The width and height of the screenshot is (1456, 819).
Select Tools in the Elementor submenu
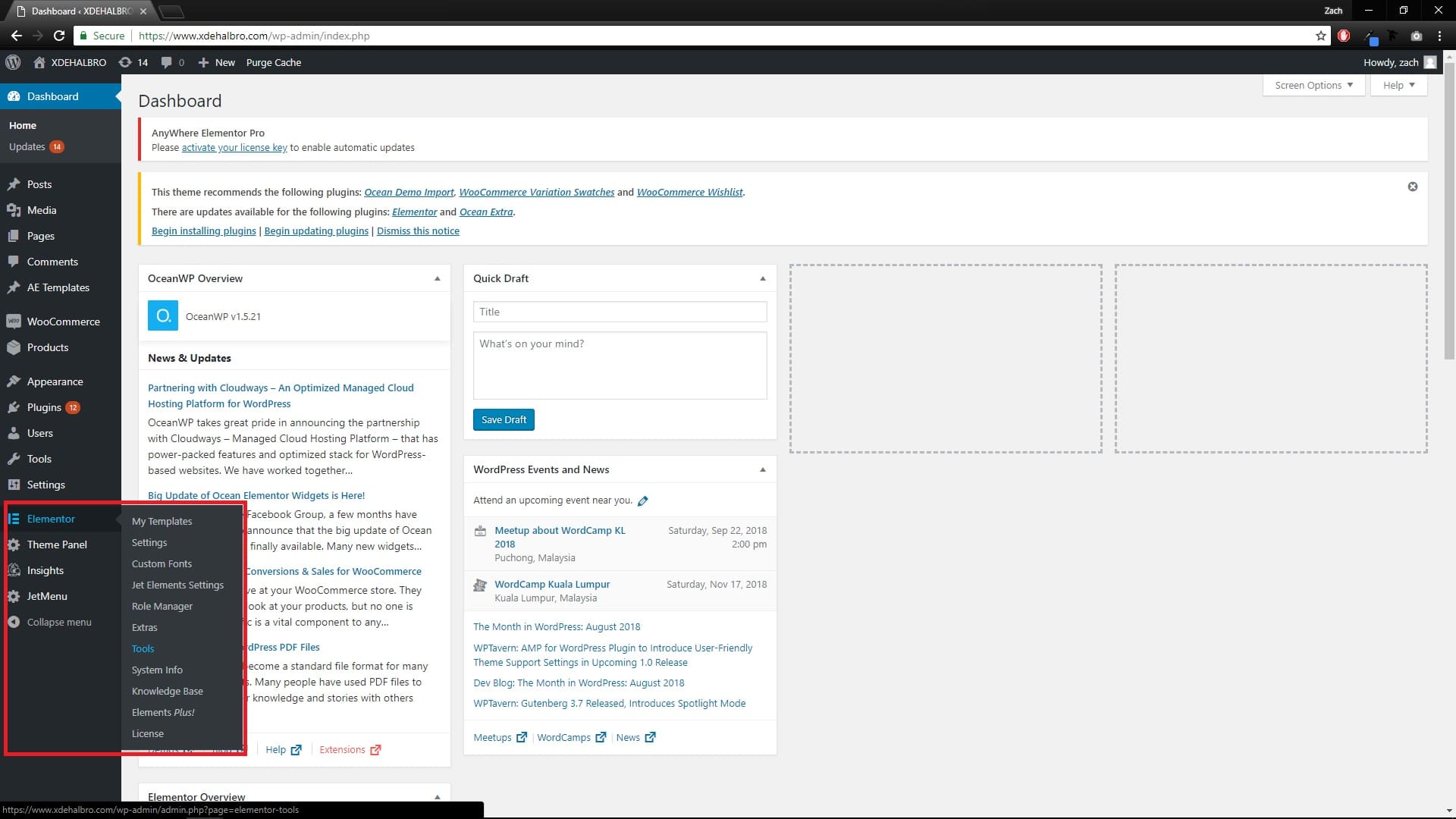pos(143,648)
